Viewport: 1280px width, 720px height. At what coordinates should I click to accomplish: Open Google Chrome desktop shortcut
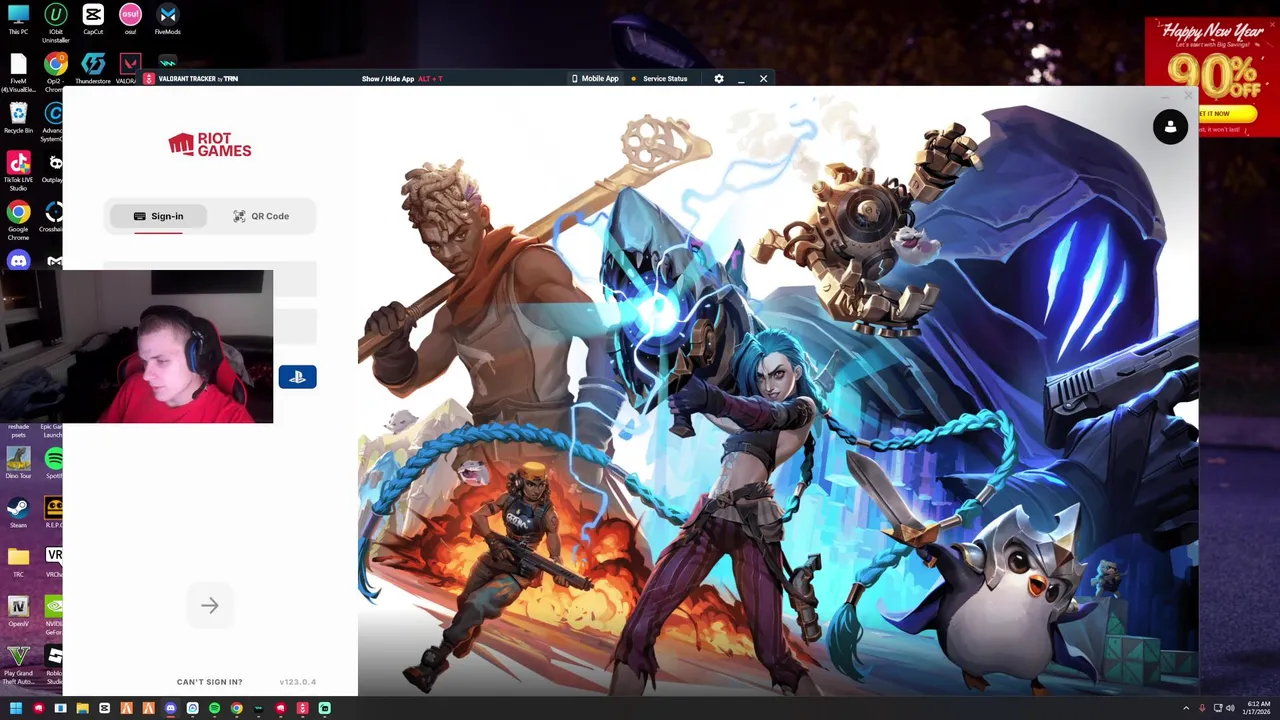tap(18, 219)
